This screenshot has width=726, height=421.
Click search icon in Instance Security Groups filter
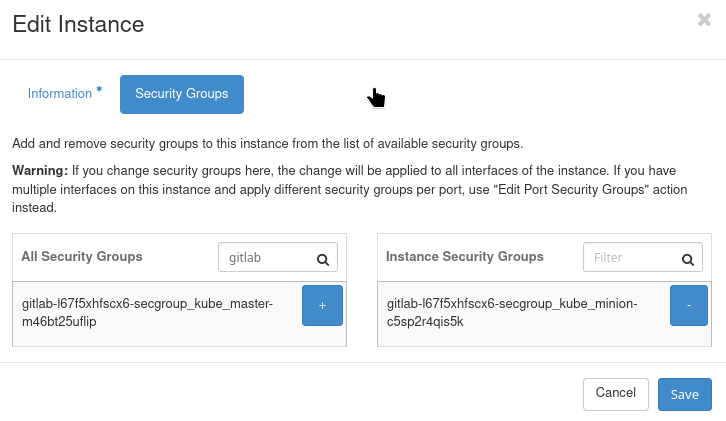[688, 258]
